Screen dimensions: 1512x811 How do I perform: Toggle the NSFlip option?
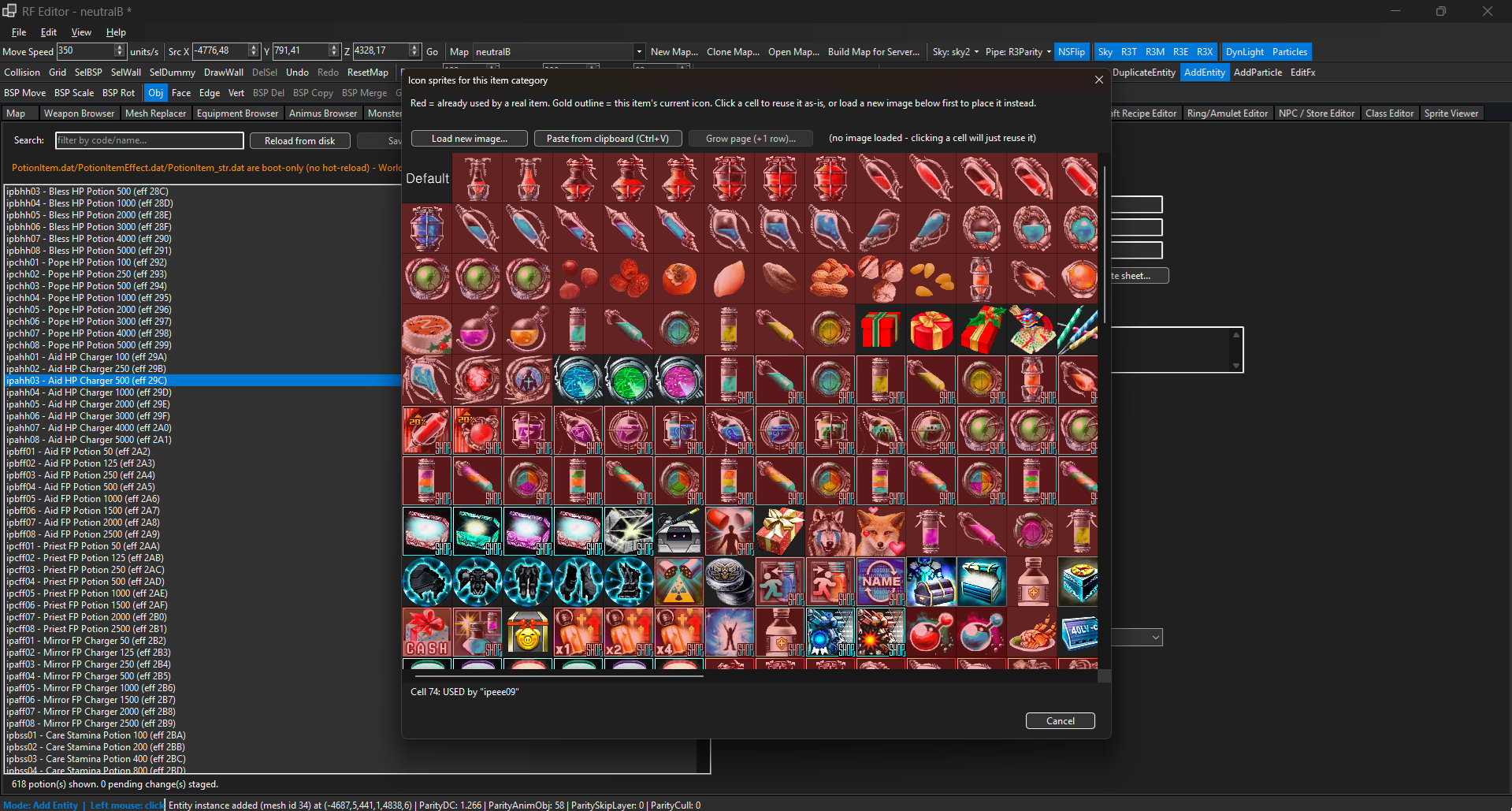pos(1072,52)
